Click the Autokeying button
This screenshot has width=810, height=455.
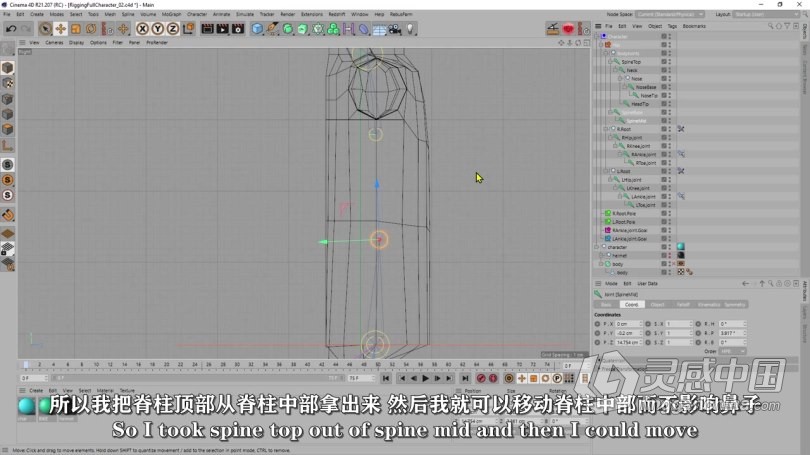pyautogui.click(x=493, y=379)
